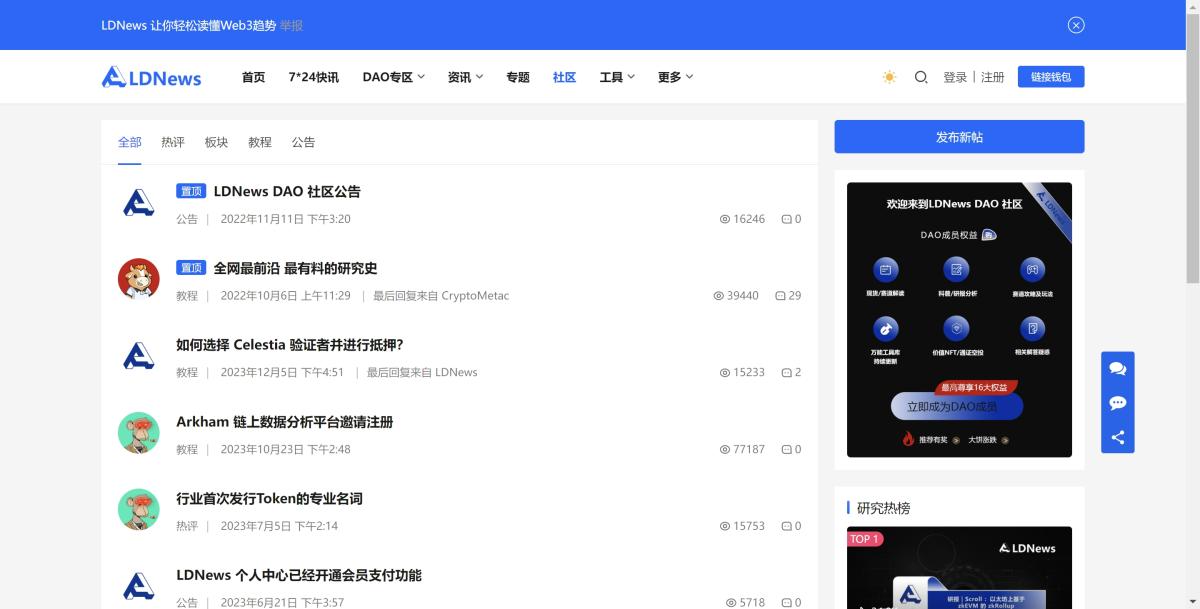Viewport: 1200px width, 609px height.
Task: Toggle light/dark theme with the sun icon
Action: click(x=889, y=76)
